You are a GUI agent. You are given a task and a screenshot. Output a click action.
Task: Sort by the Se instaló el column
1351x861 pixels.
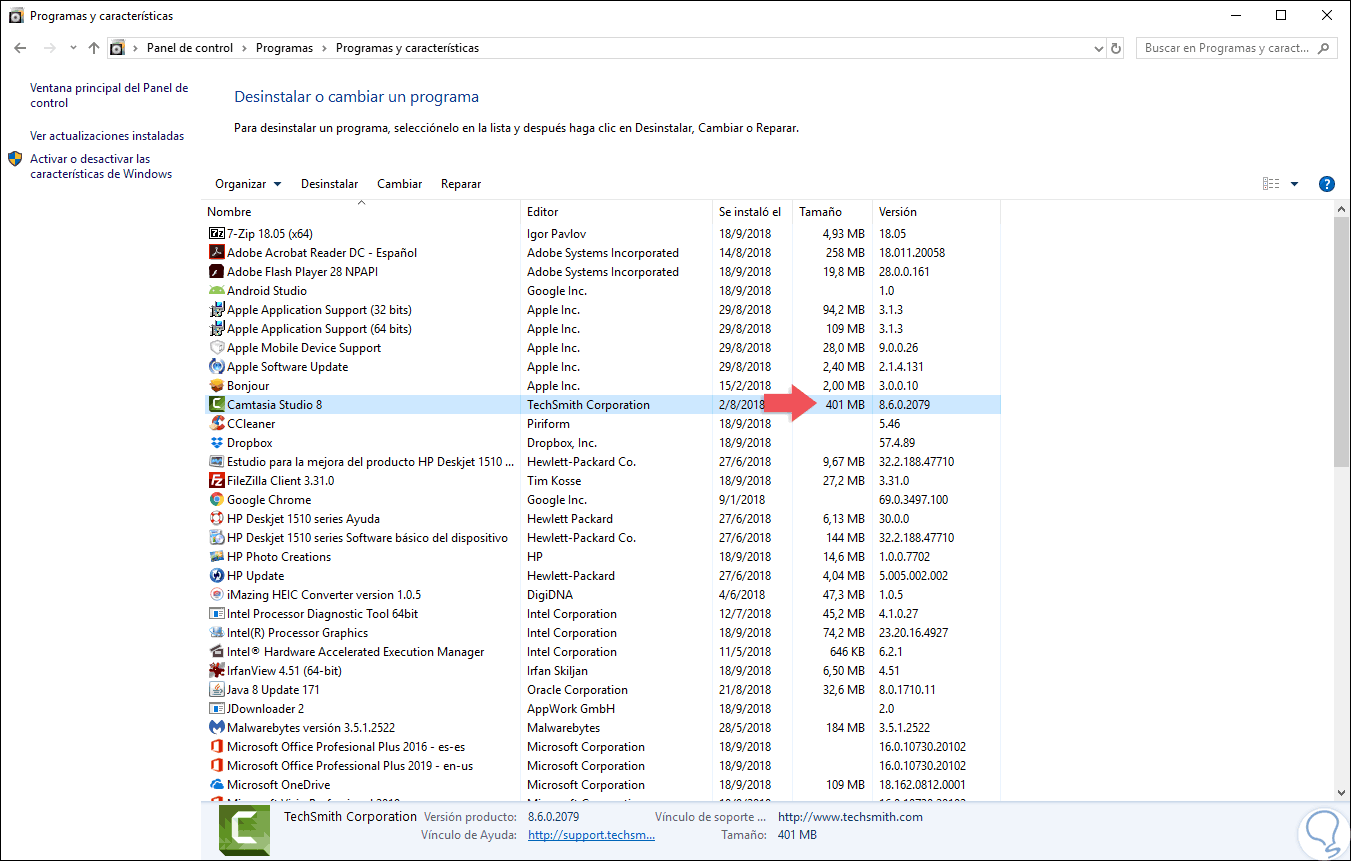pos(752,212)
